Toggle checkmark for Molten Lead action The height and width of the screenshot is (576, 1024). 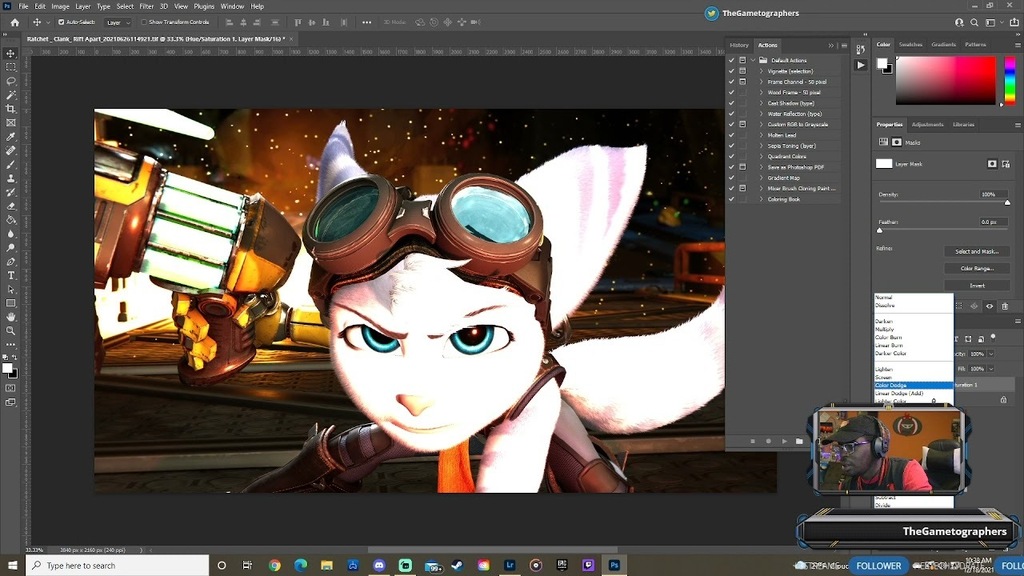pyautogui.click(x=731, y=135)
